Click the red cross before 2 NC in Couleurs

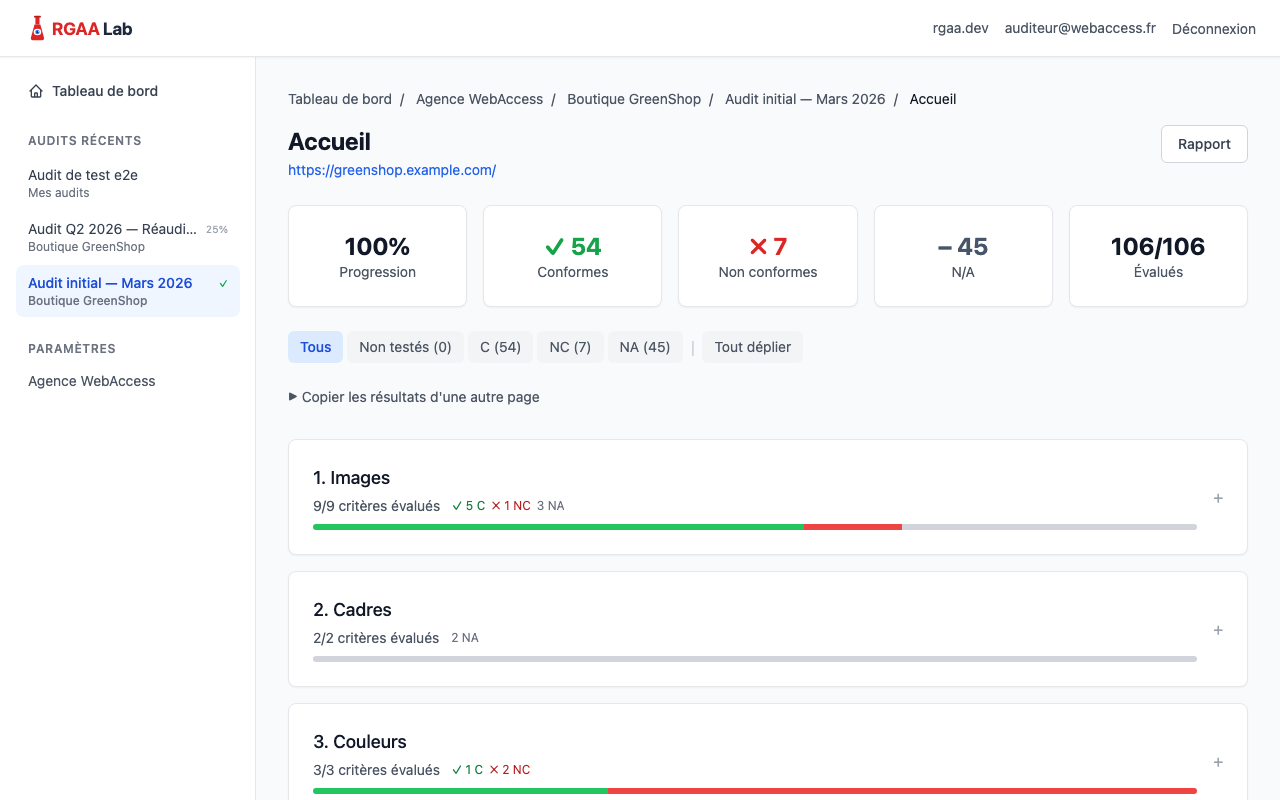pyautogui.click(x=493, y=770)
